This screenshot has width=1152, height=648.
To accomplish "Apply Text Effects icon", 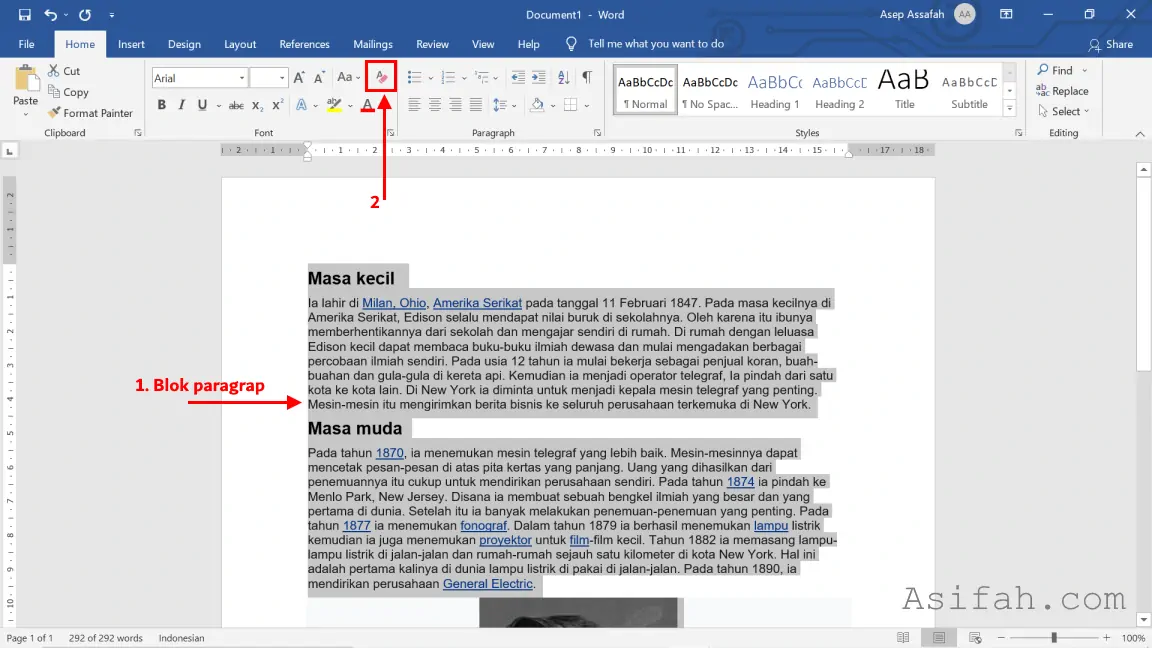I will (x=301, y=105).
